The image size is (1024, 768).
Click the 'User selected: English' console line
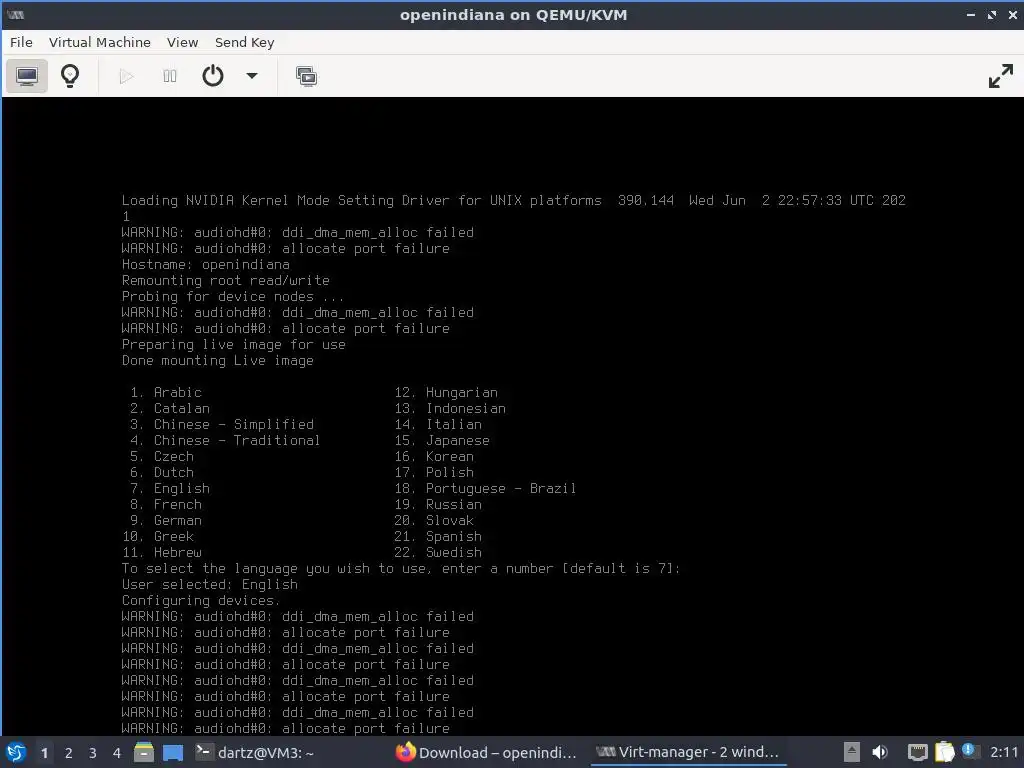(x=210, y=584)
